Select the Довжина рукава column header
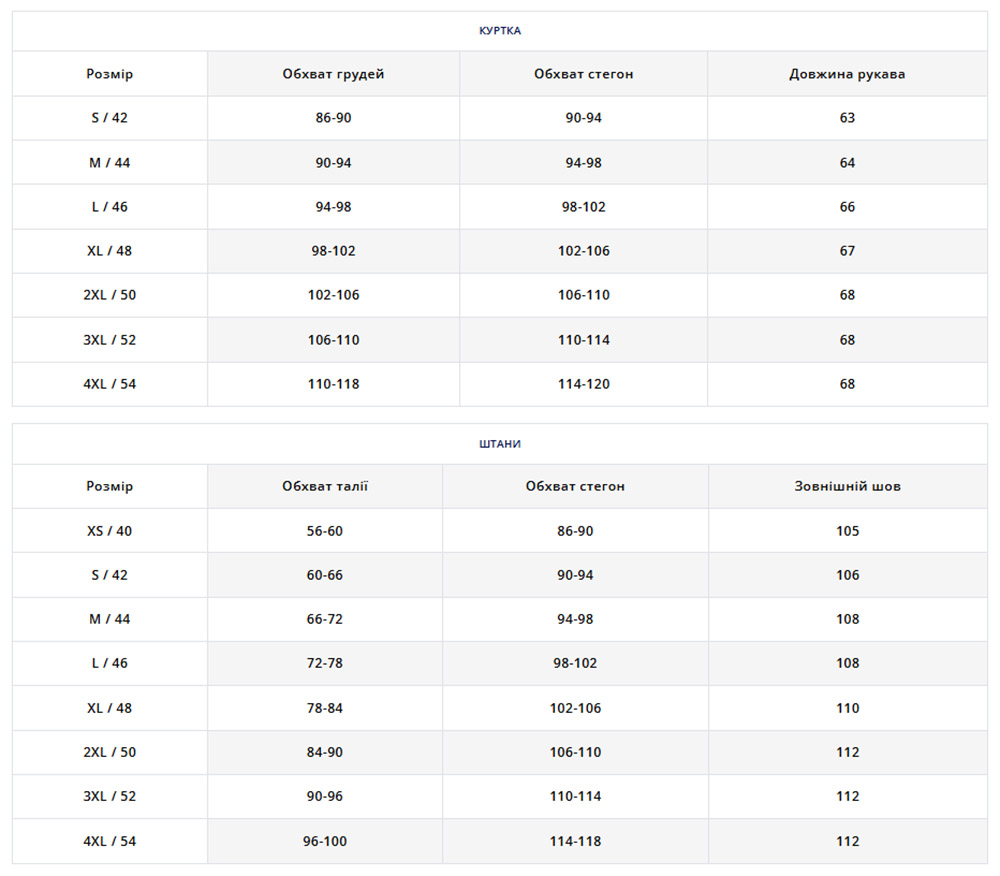 pyautogui.click(x=847, y=74)
